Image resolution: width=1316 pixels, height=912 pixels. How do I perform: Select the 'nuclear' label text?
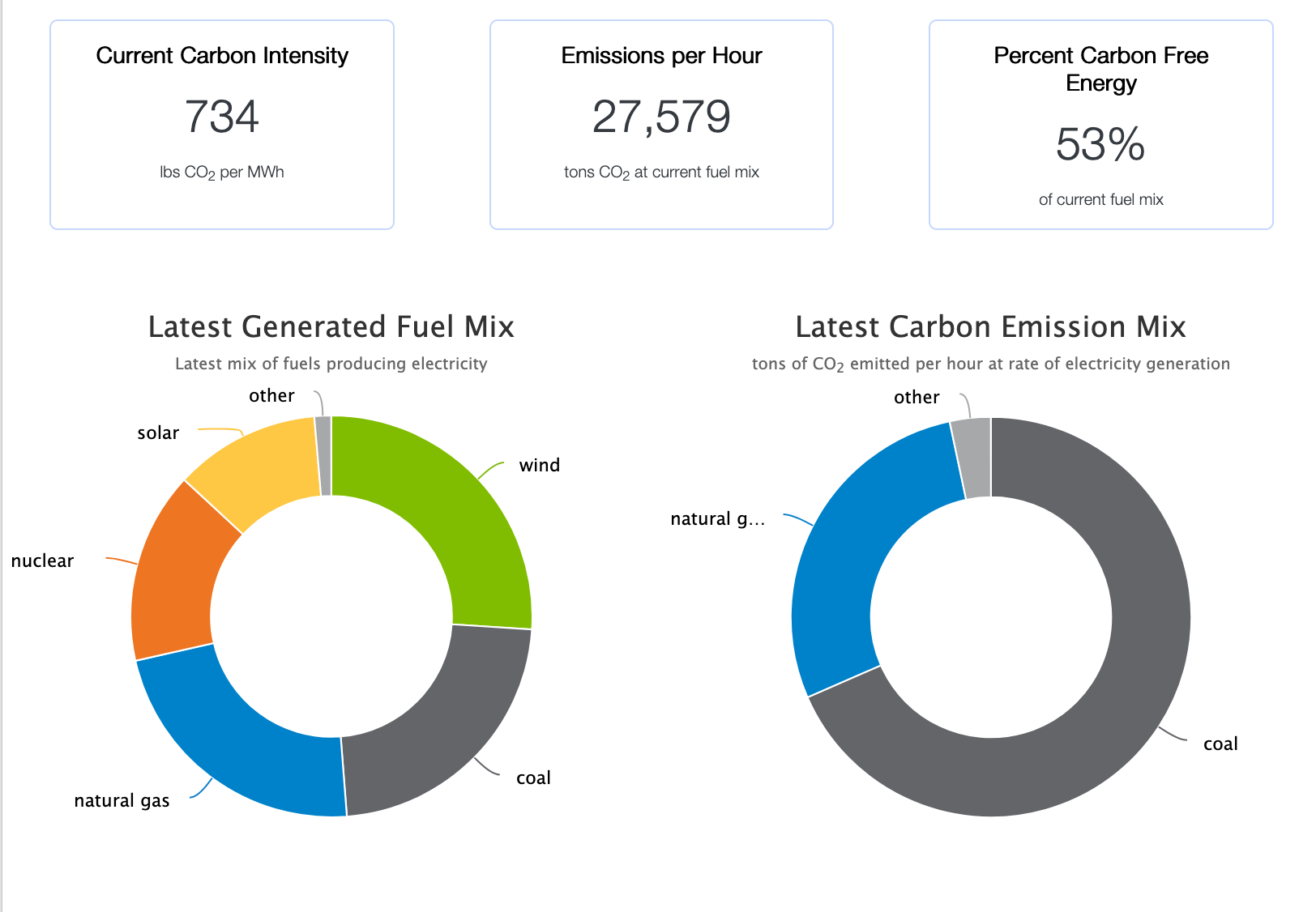pyautogui.click(x=42, y=560)
